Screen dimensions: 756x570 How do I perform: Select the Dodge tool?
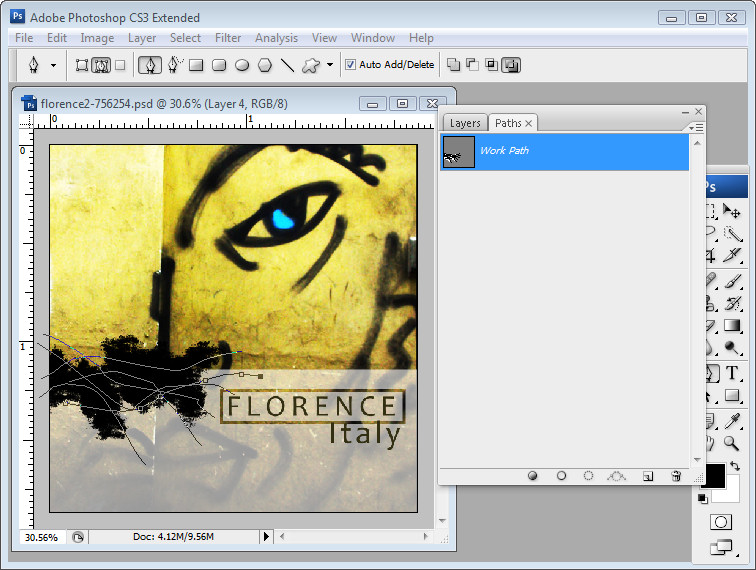click(x=732, y=348)
